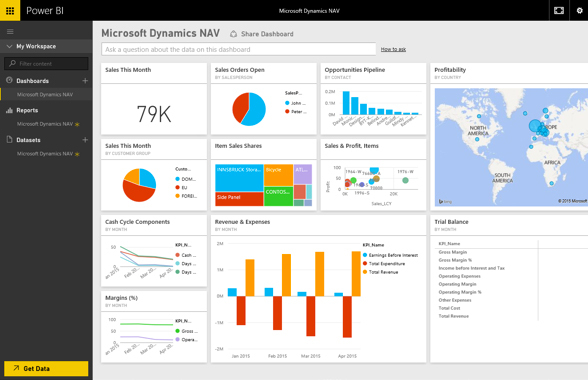Open the app launcher waffle icon

[x=10, y=11]
